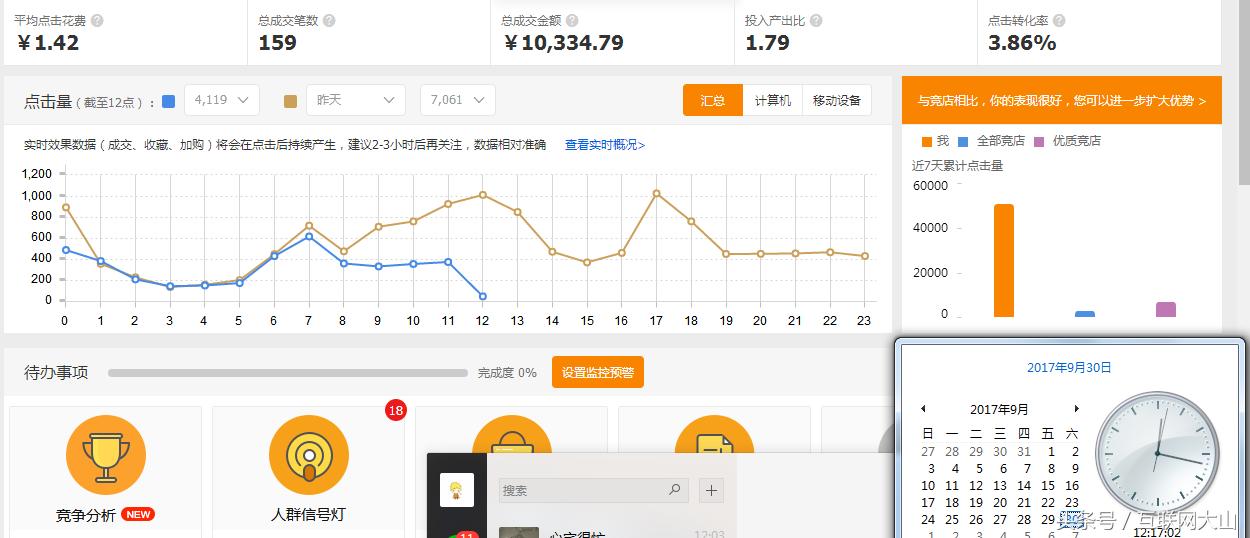Click 1.79 ROI value
The width and height of the screenshot is (1250, 538).
click(767, 43)
